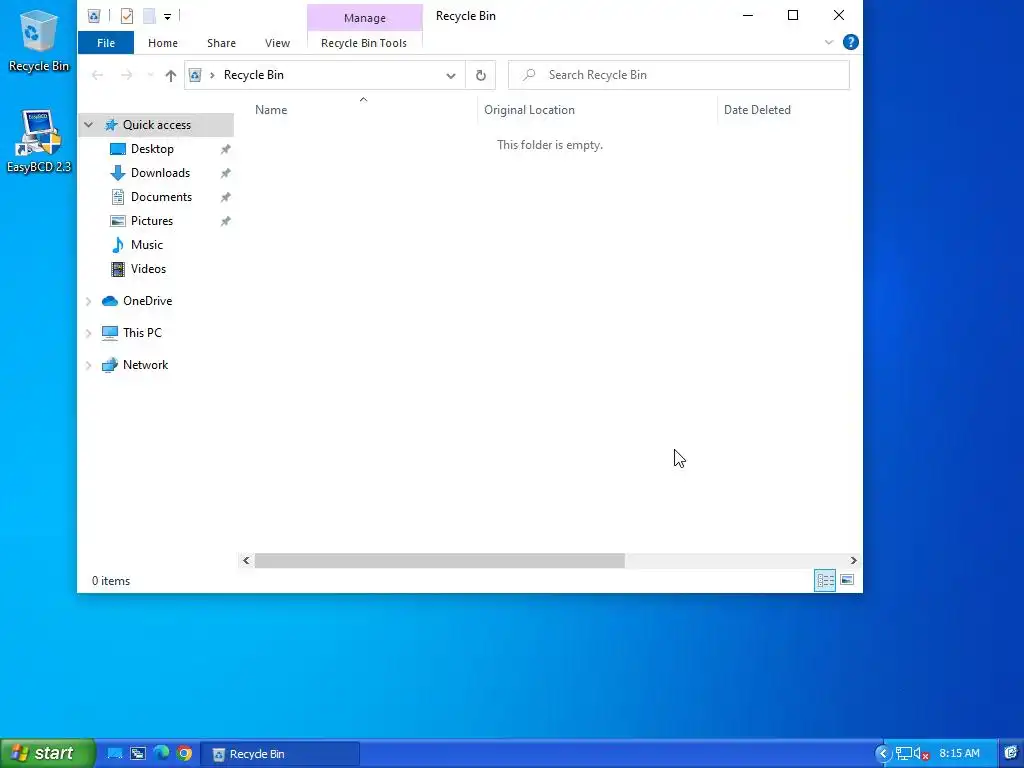Click the muted volume tray icon
Image resolution: width=1024 pixels, height=768 pixels.
point(921,754)
